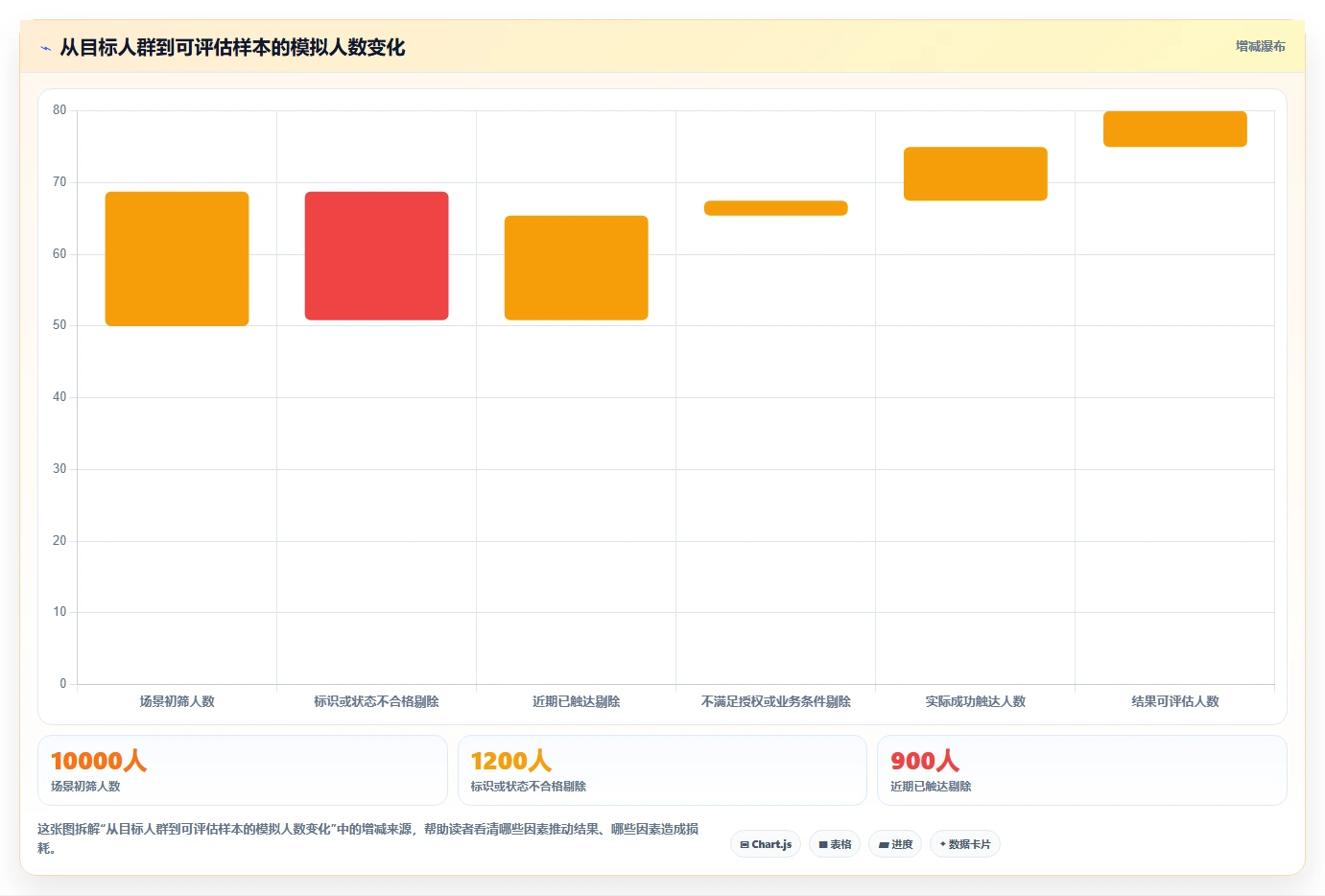Select the 数据卡片 tag chip
The height and width of the screenshot is (896, 1325).
click(x=965, y=844)
